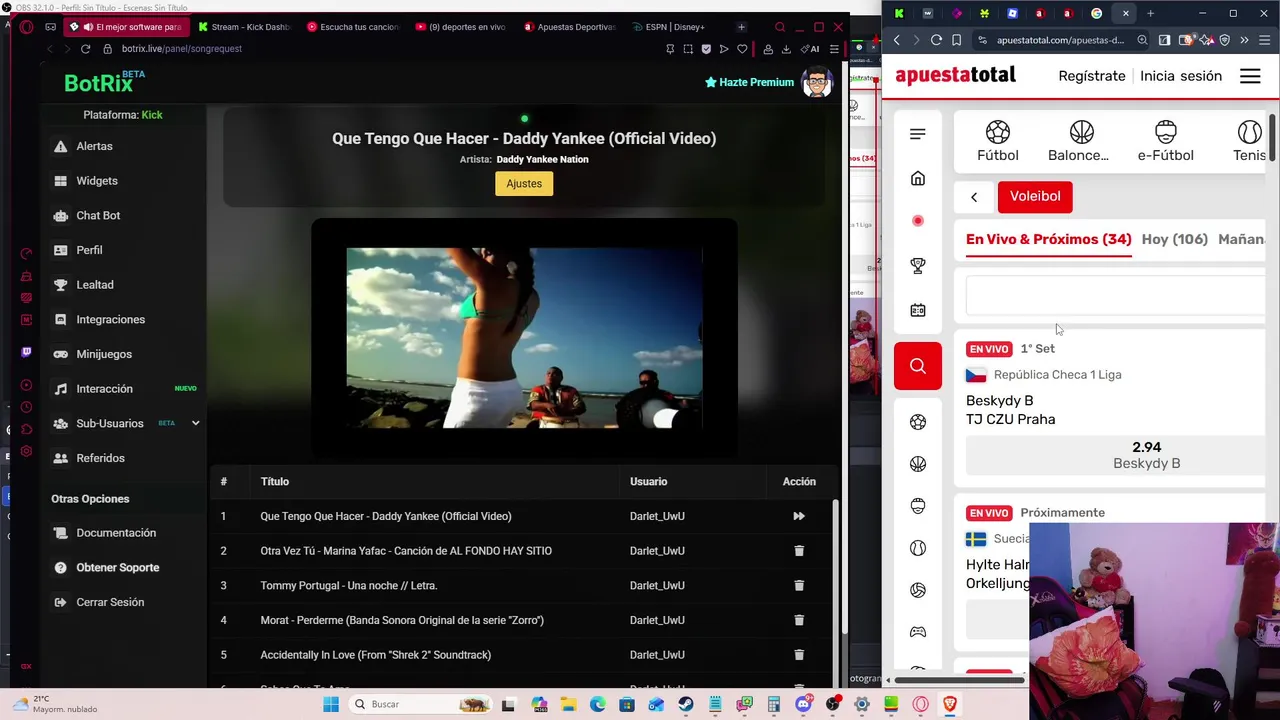The image size is (1280, 720).
Task: Switch to Escucha tus canciones tab
Action: tap(352, 27)
